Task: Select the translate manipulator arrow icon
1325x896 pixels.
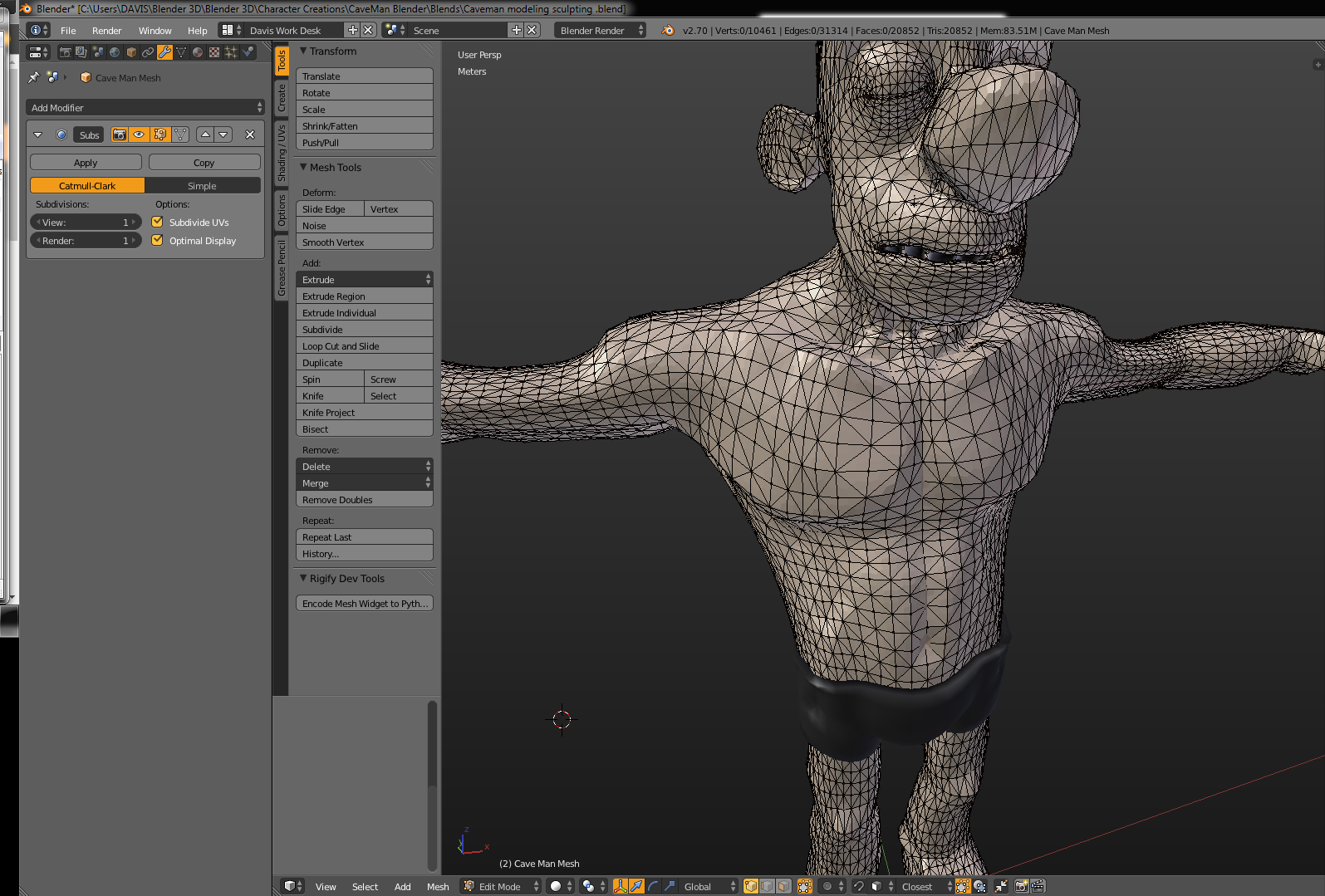Action: coord(636,886)
